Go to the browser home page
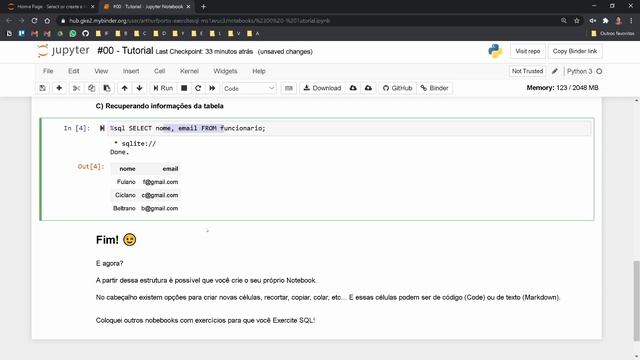This screenshot has width=640, height=360. pos(47,20)
